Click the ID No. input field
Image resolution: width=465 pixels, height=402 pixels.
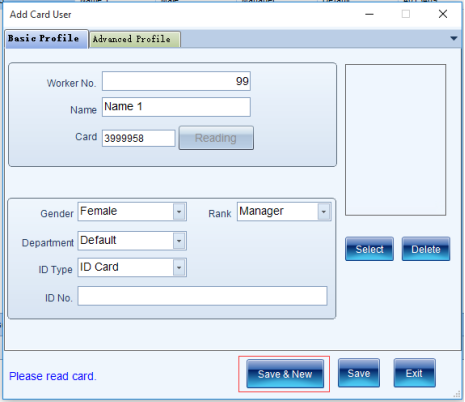(x=203, y=296)
